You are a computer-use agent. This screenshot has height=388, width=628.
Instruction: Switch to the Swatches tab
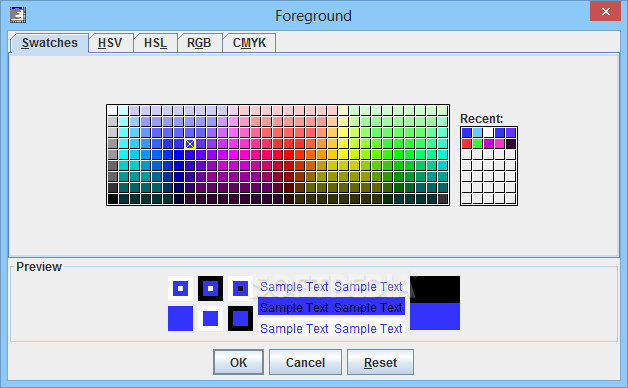click(x=49, y=43)
